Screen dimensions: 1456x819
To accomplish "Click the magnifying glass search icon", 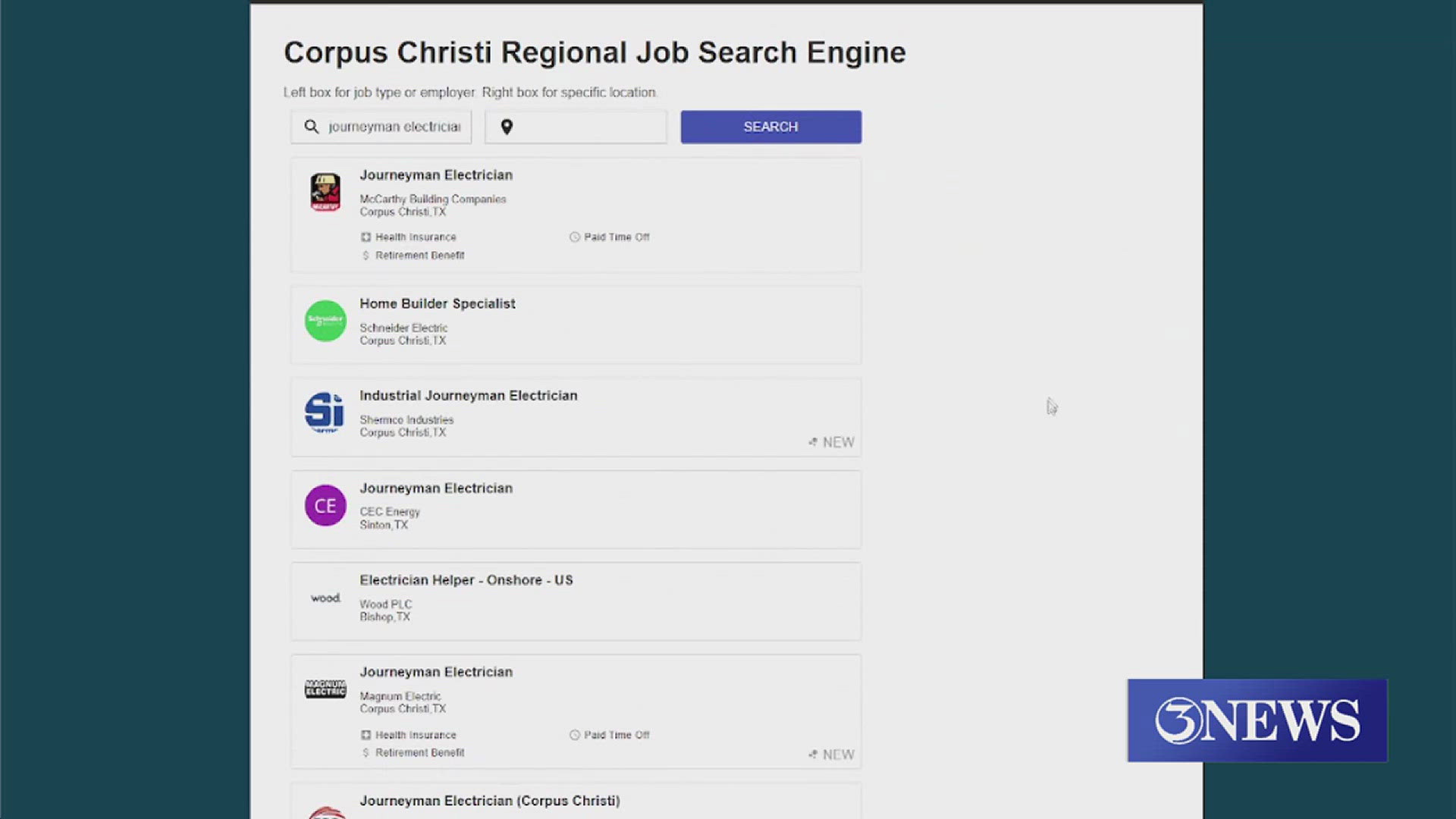I will [312, 127].
